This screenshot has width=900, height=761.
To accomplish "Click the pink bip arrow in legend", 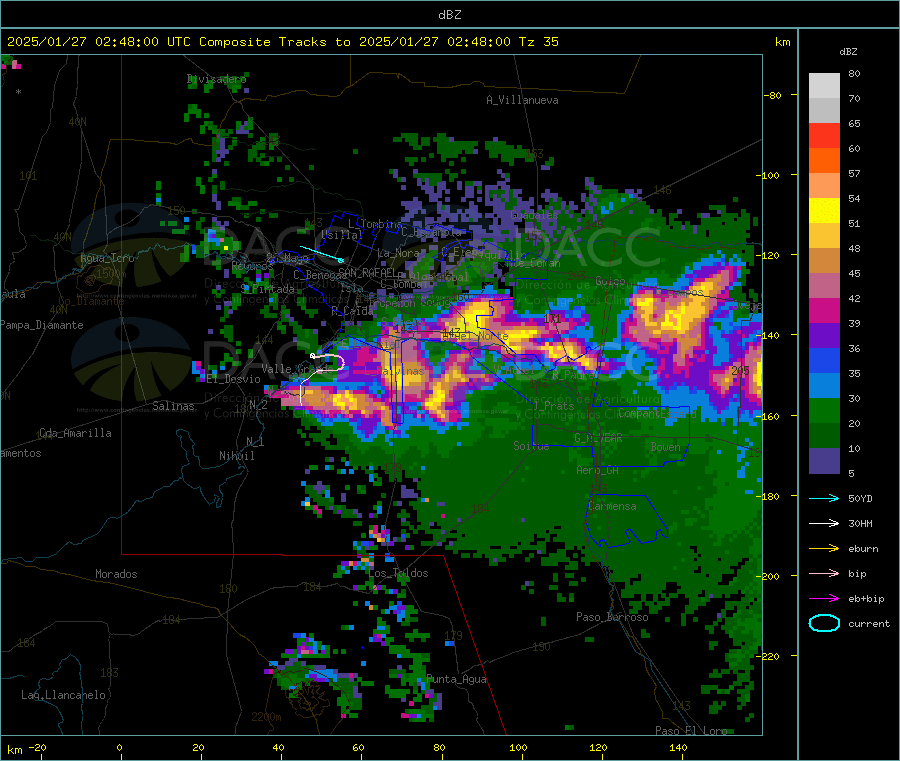I will [824, 573].
